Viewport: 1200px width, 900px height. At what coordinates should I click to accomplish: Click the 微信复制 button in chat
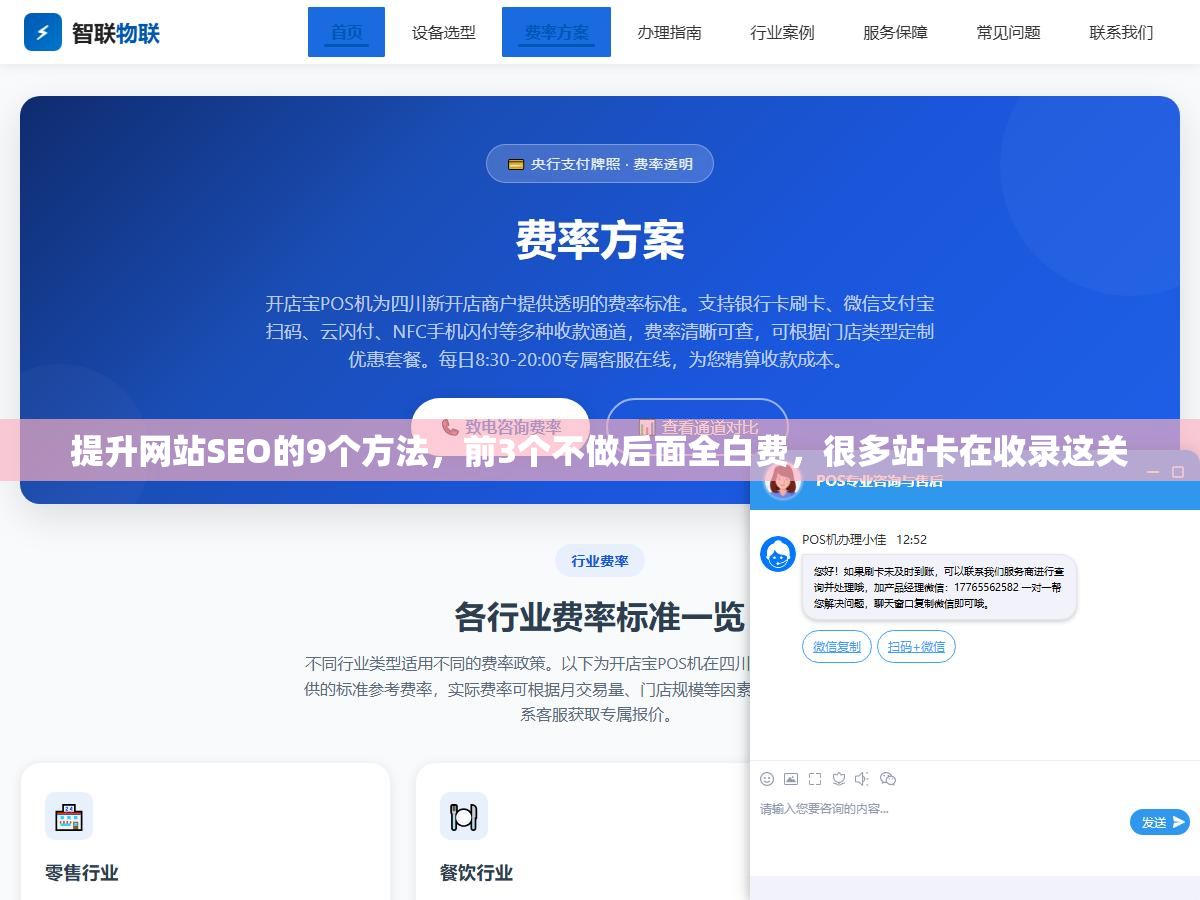tap(837, 647)
